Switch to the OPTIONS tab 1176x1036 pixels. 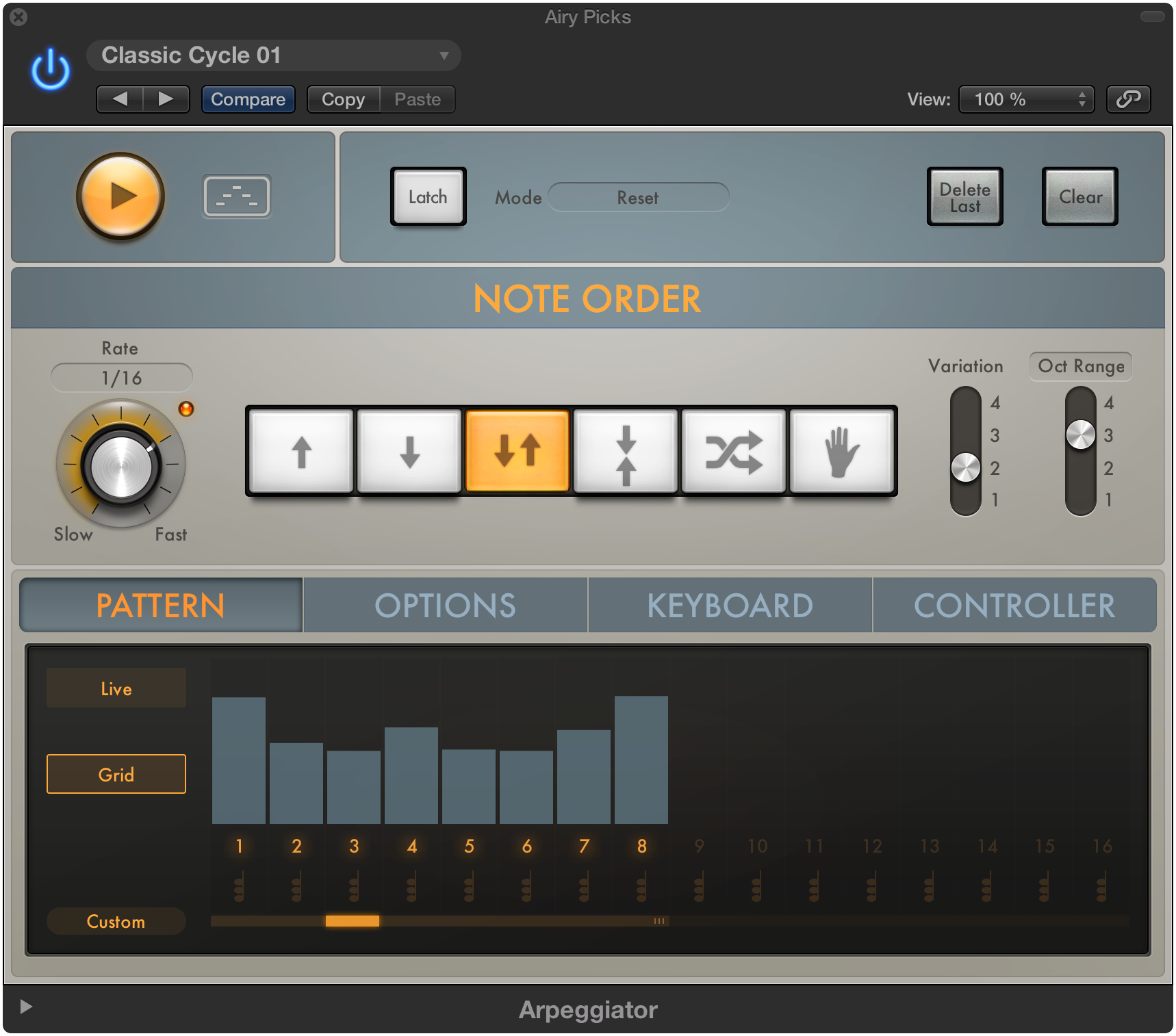pyautogui.click(x=446, y=605)
